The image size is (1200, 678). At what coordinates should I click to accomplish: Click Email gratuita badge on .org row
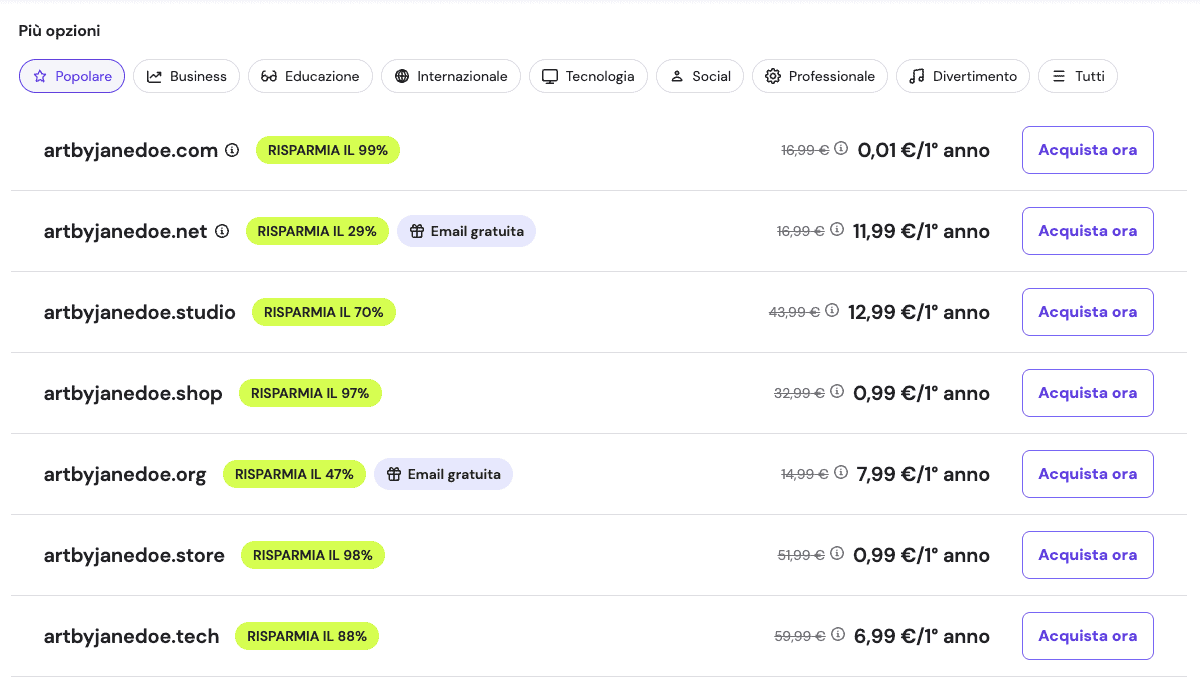click(x=443, y=474)
